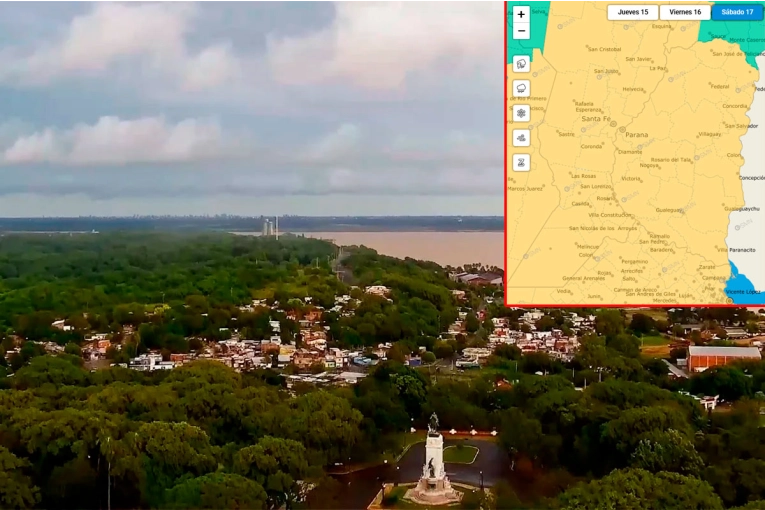
Task: Select Federal on the map
Action: (720, 87)
